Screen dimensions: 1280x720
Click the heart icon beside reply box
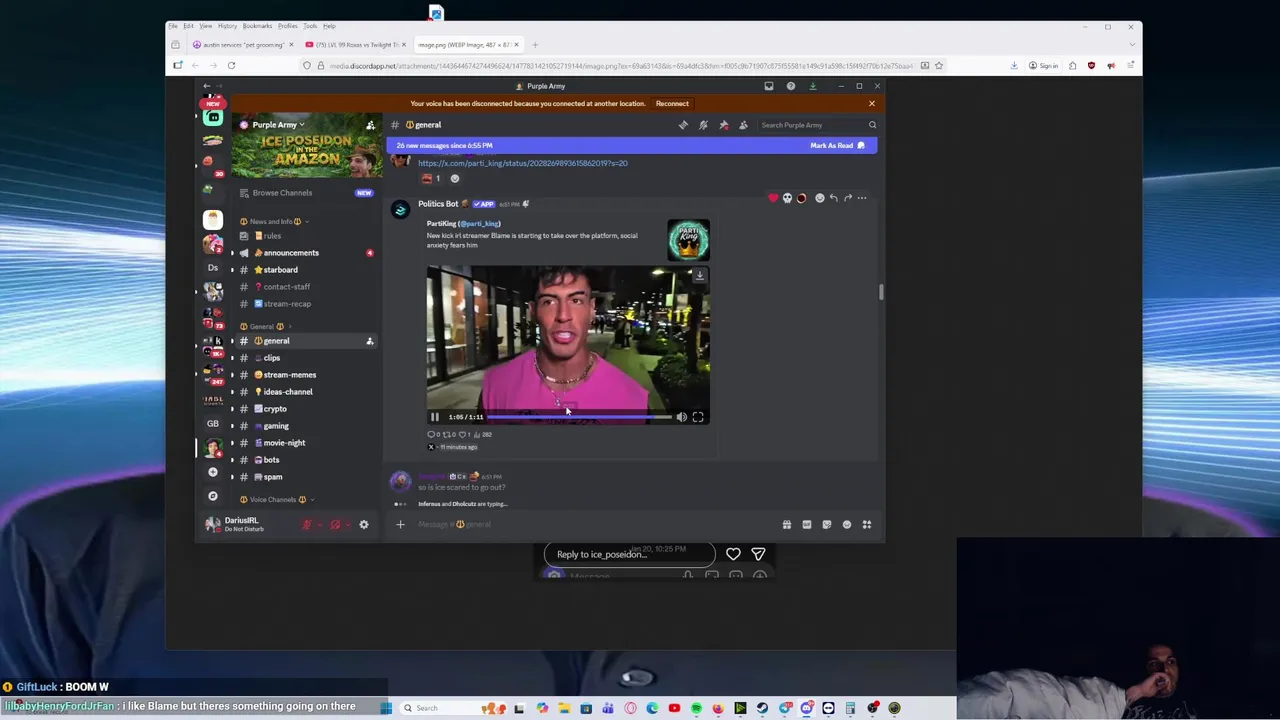(733, 554)
